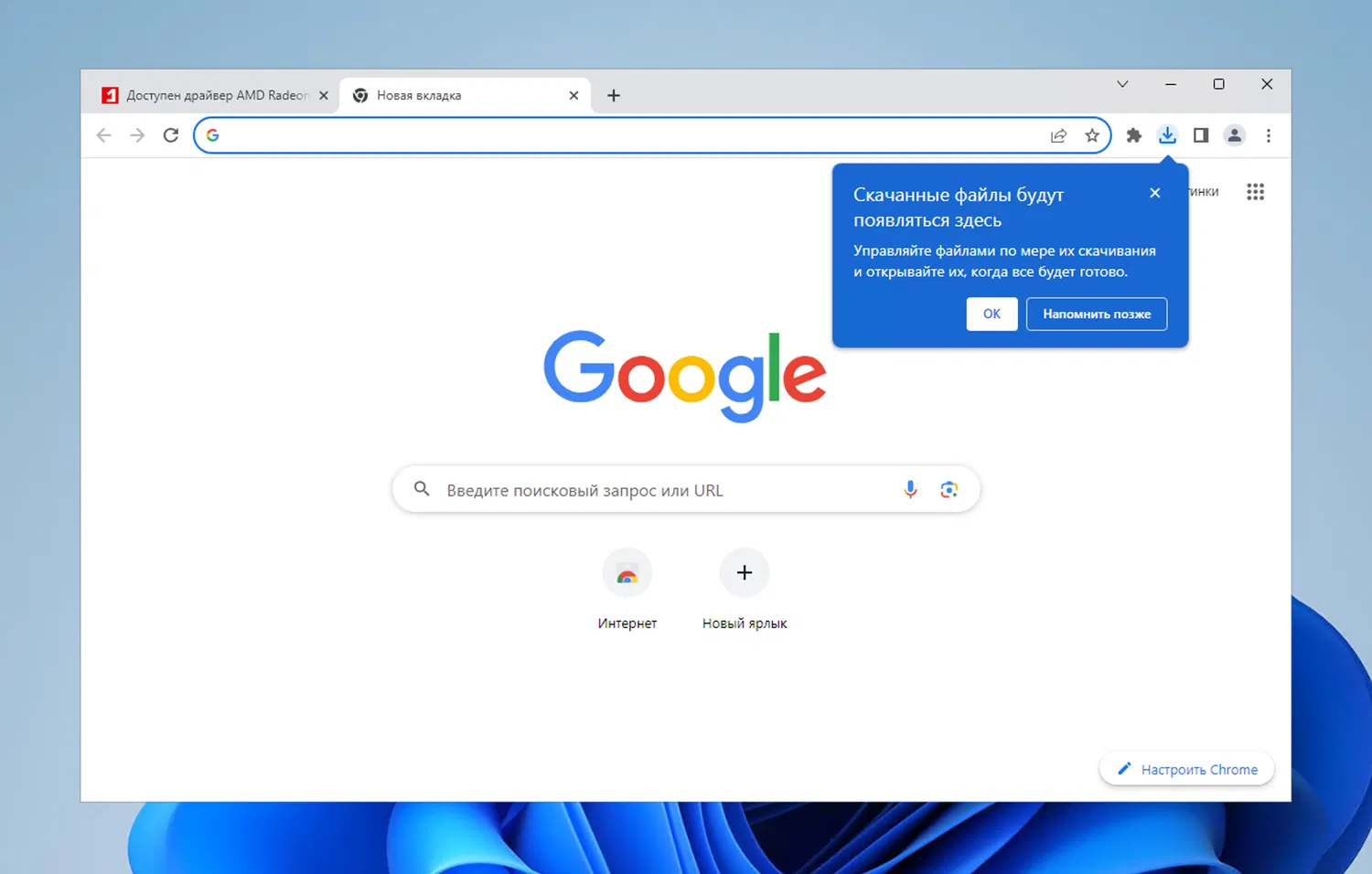Confirm the tooltip with OK
1372x874 pixels.
991,314
